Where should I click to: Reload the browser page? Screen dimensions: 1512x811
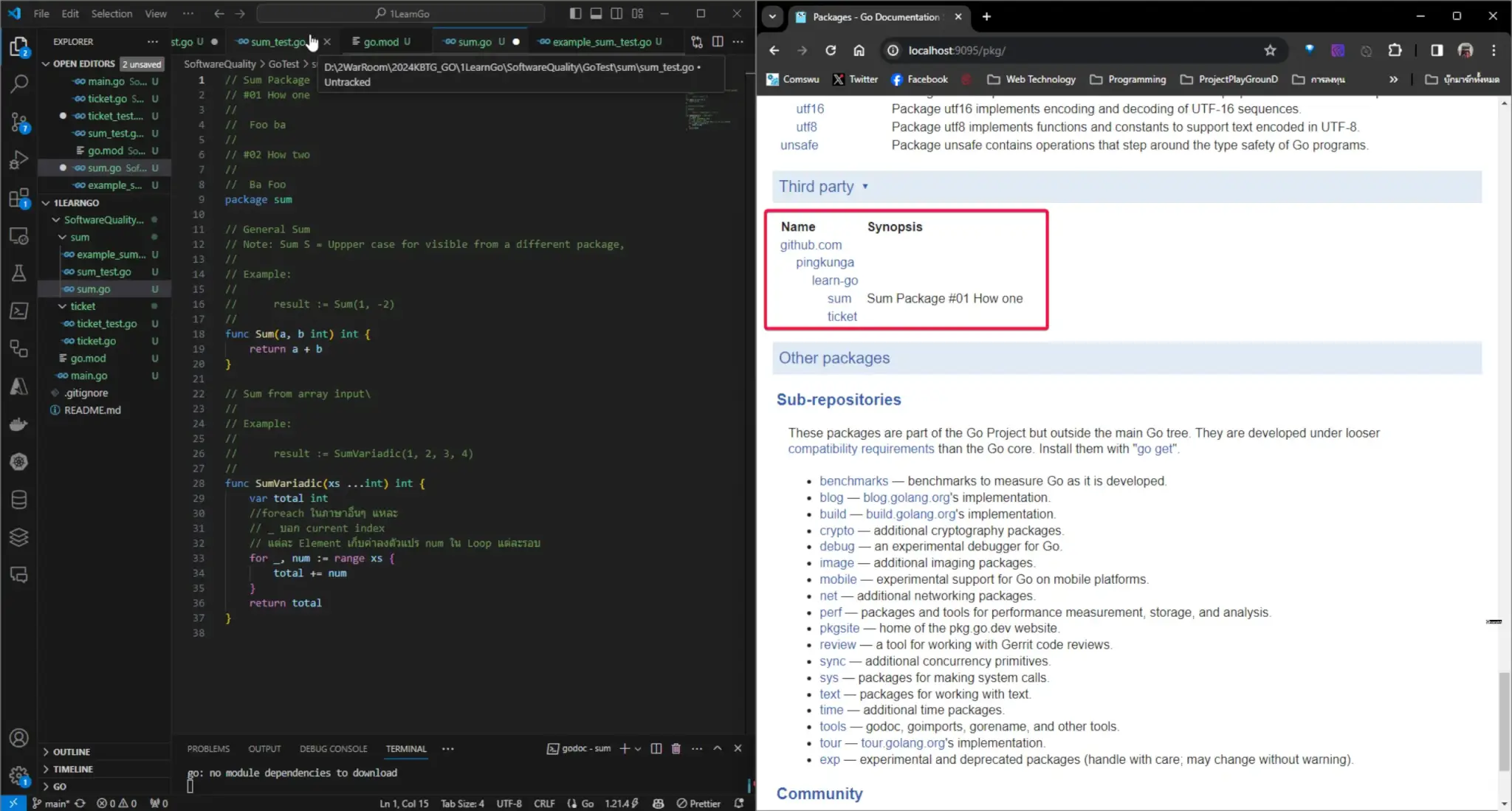coord(831,50)
